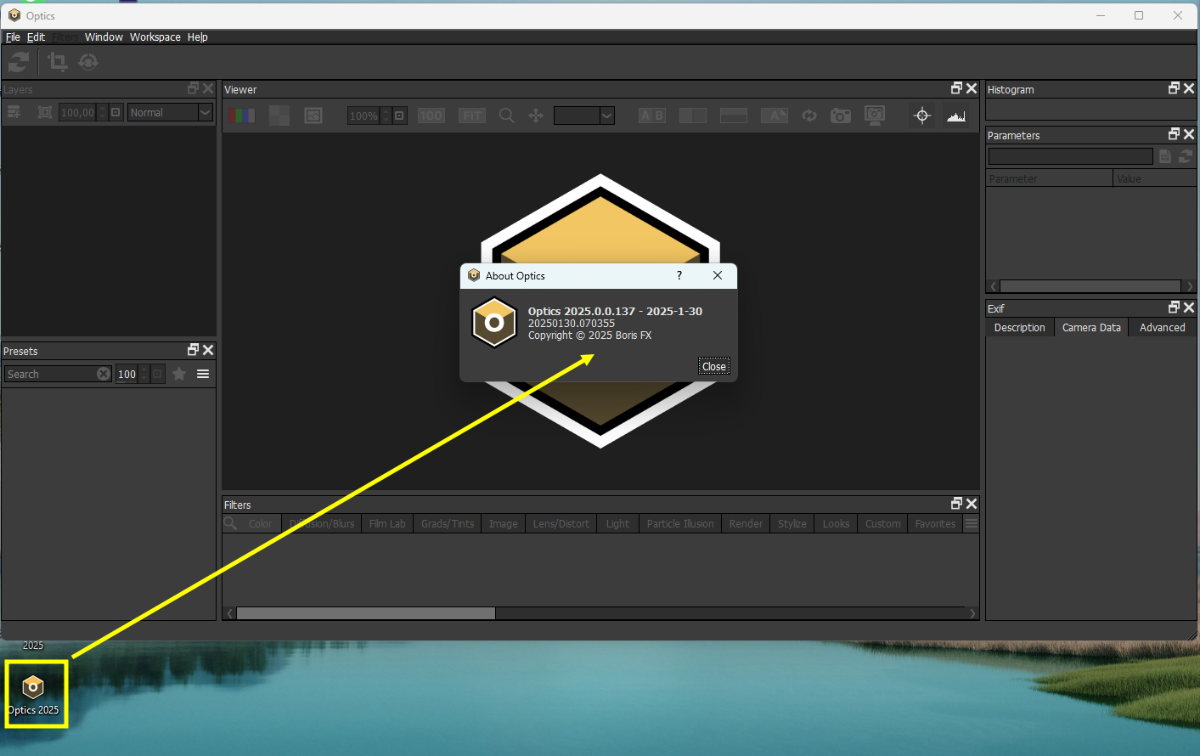
Task: Click the Add Layer icon in Layers panel
Action: [x=14, y=112]
